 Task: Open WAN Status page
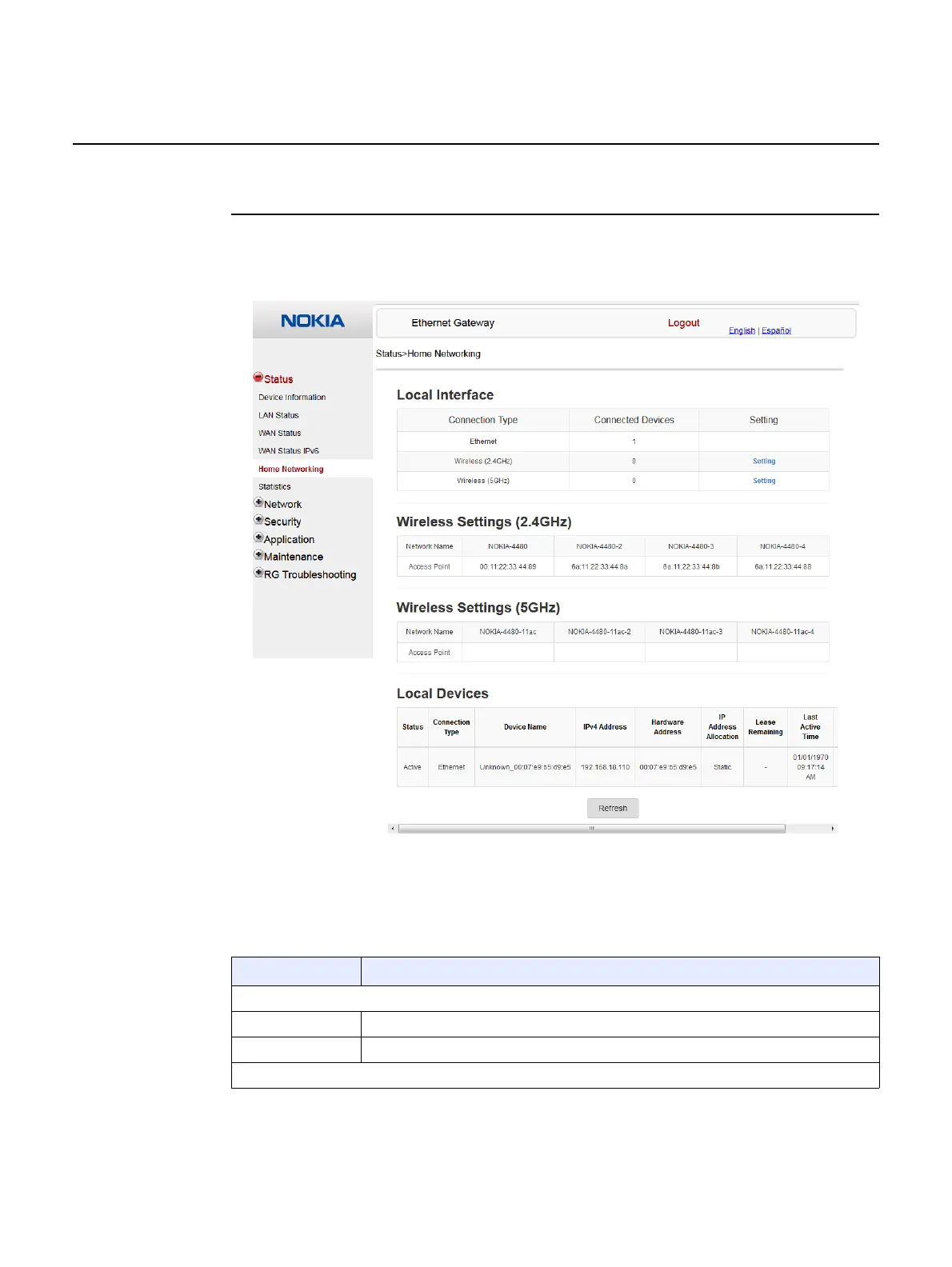coord(280,433)
